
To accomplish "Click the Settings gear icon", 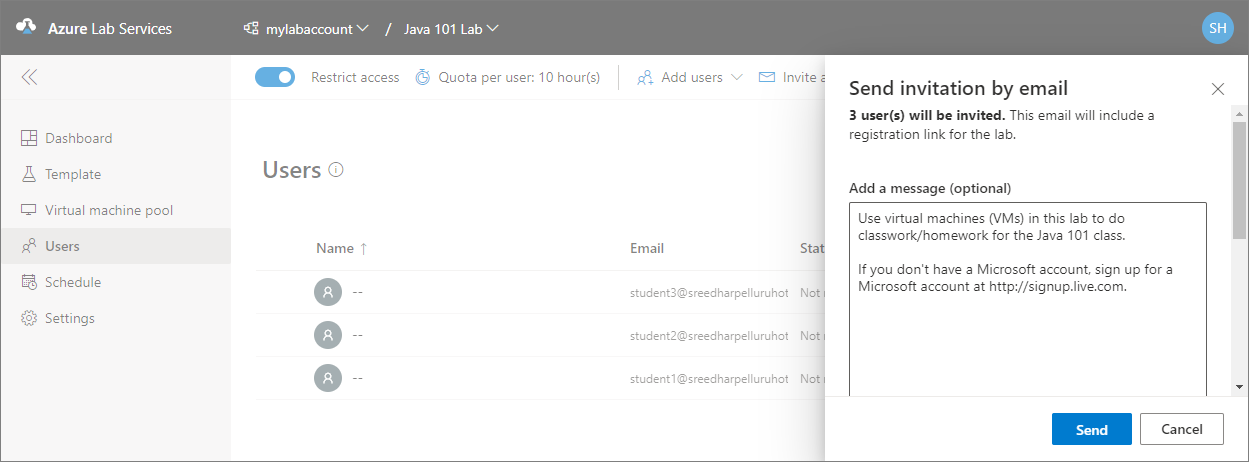I will tap(28, 318).
